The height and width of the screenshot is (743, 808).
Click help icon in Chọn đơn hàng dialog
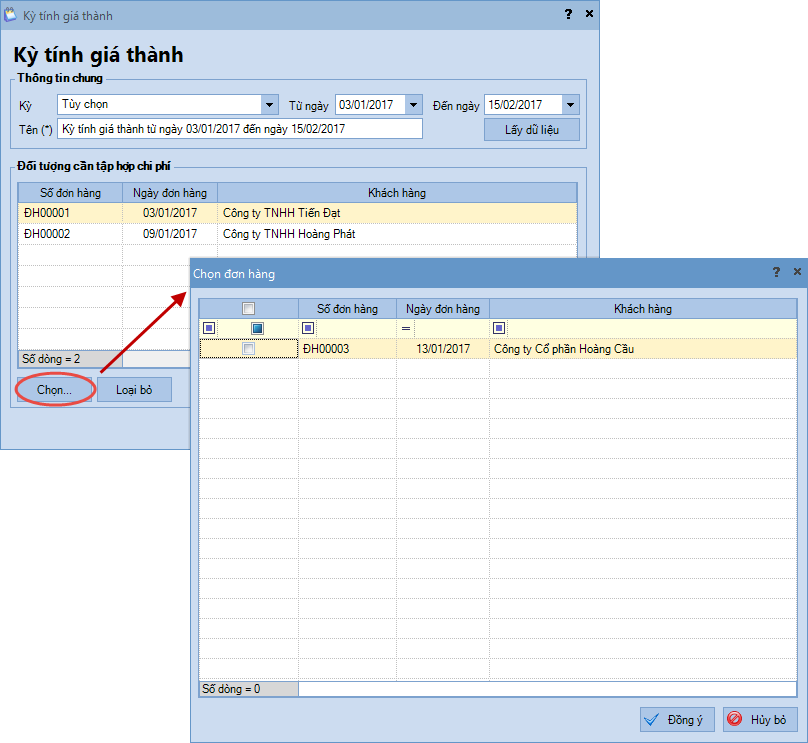776,272
